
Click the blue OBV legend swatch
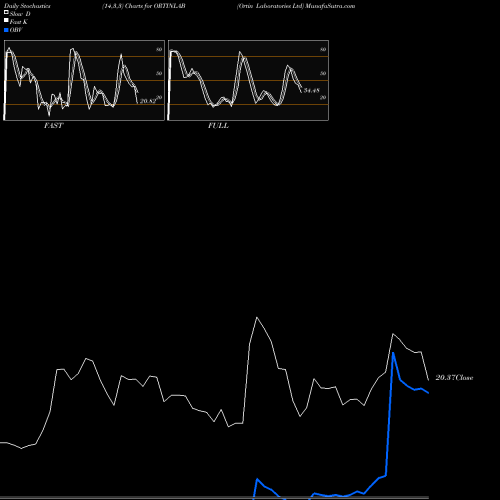(x=6, y=30)
